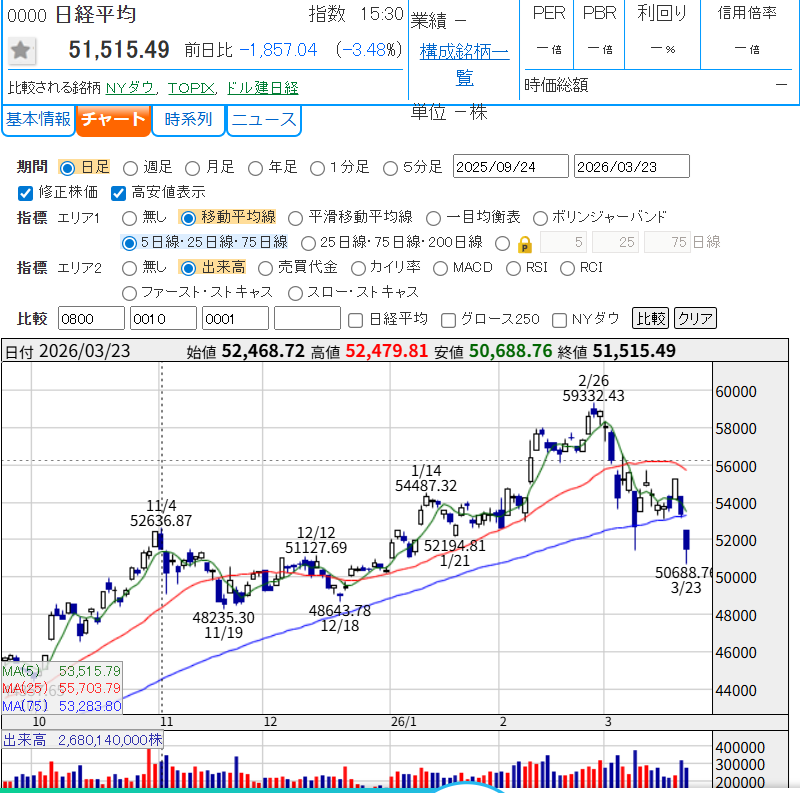Open the 構成銘柄一覧 link

point(464,64)
